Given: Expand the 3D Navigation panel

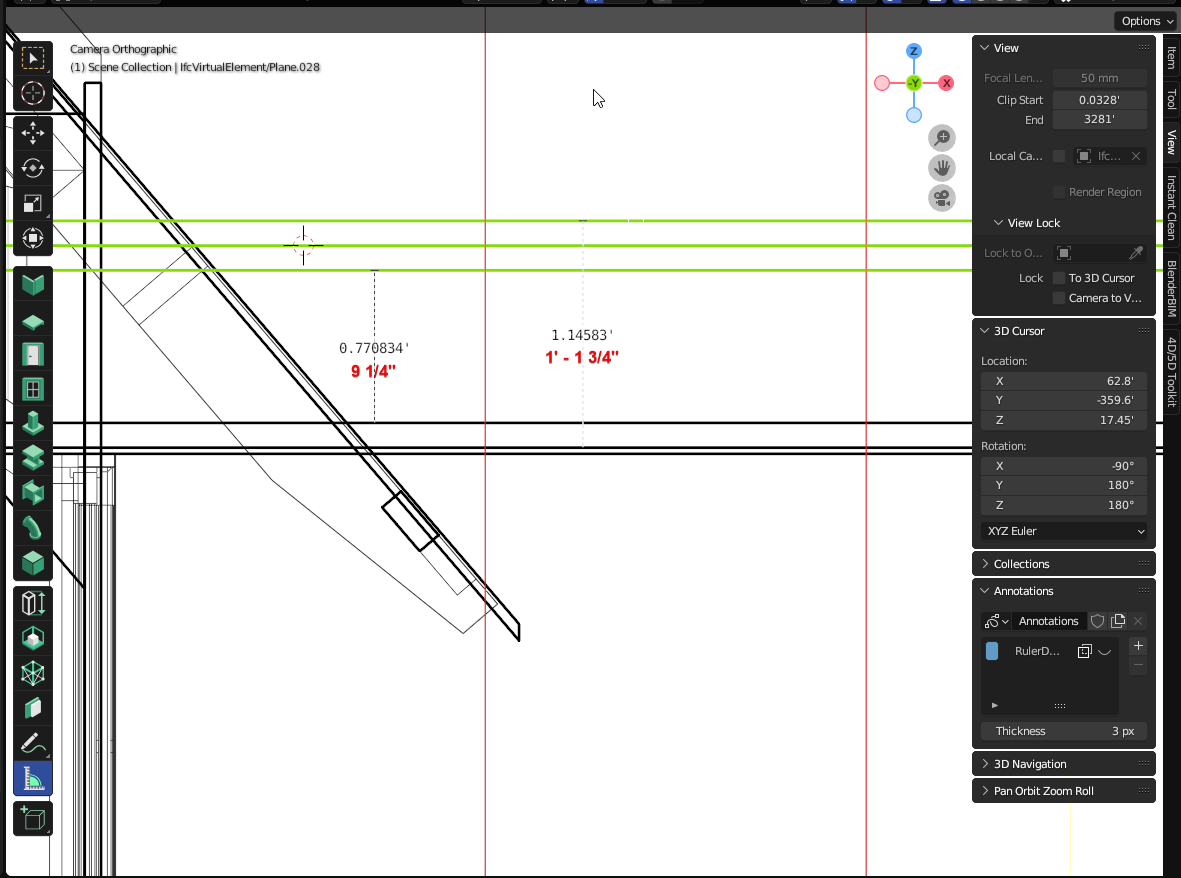Looking at the screenshot, I should (1064, 764).
